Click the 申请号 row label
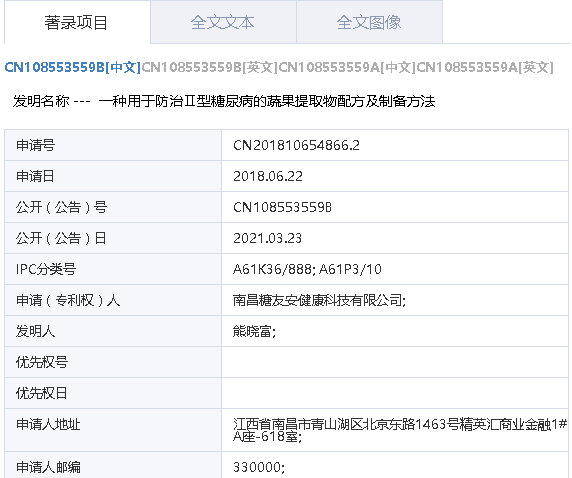The height and width of the screenshot is (478, 572). (35, 145)
